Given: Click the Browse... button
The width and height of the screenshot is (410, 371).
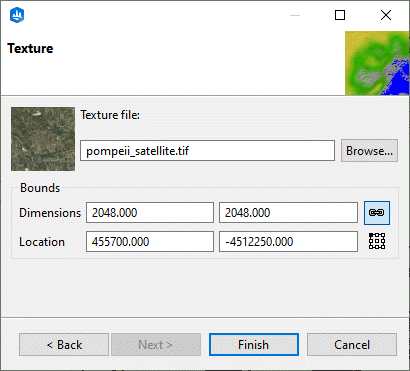Looking at the screenshot, I should tap(369, 151).
